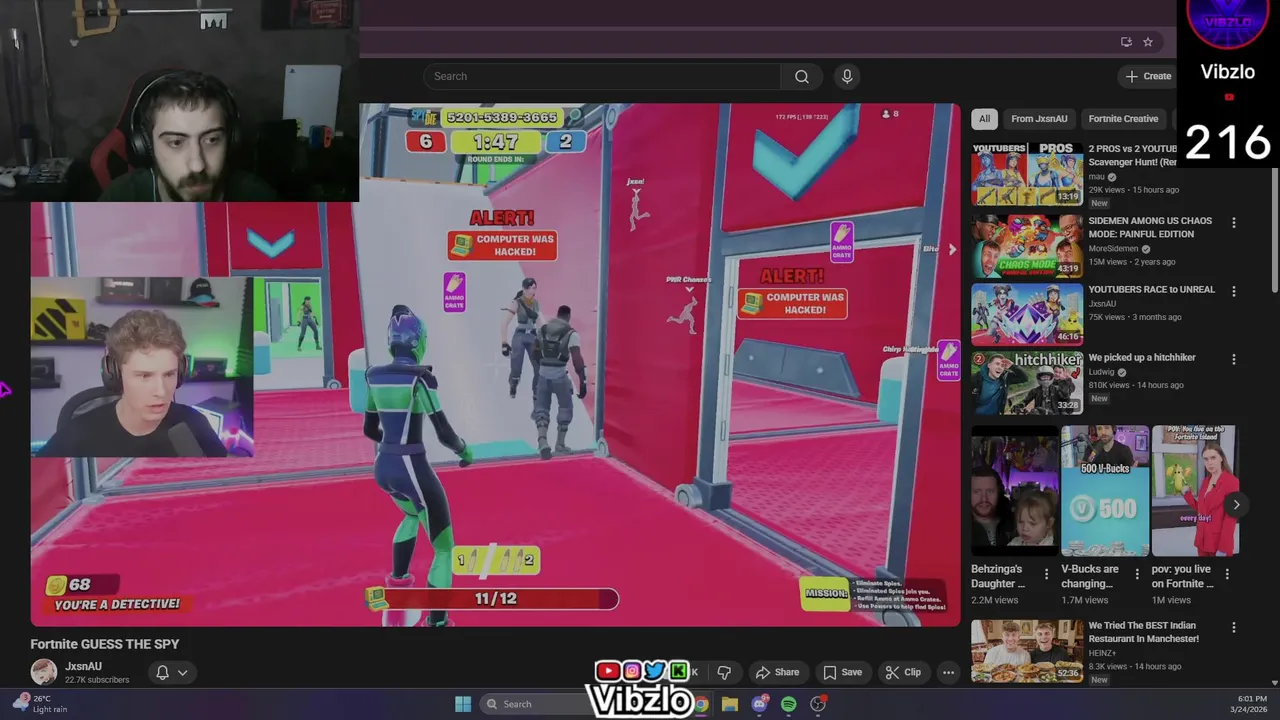Save video to a playlist
This screenshot has width=1280, height=720.
pos(842,672)
